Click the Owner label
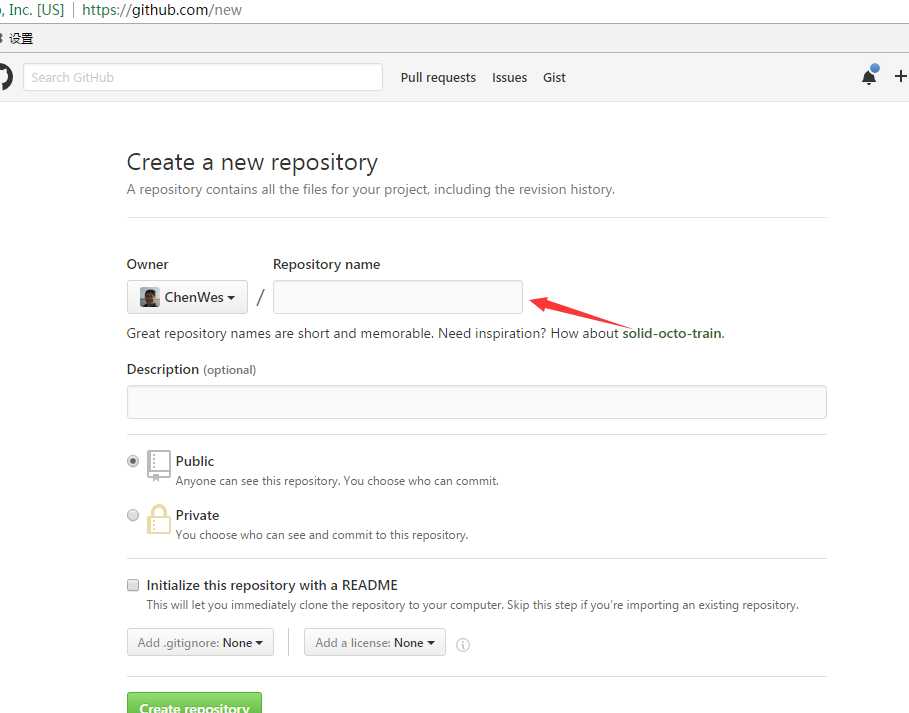909x713 pixels. [147, 264]
